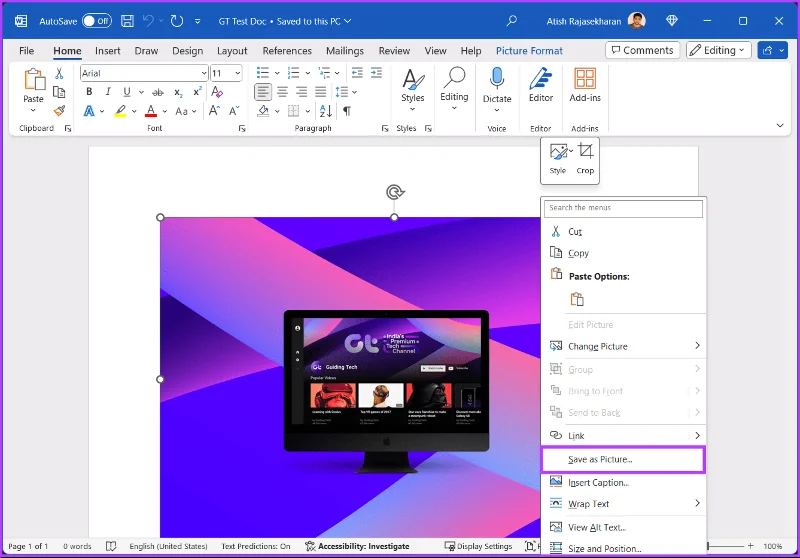800x558 pixels.
Task: Click the Superscript button
Action: point(197,92)
